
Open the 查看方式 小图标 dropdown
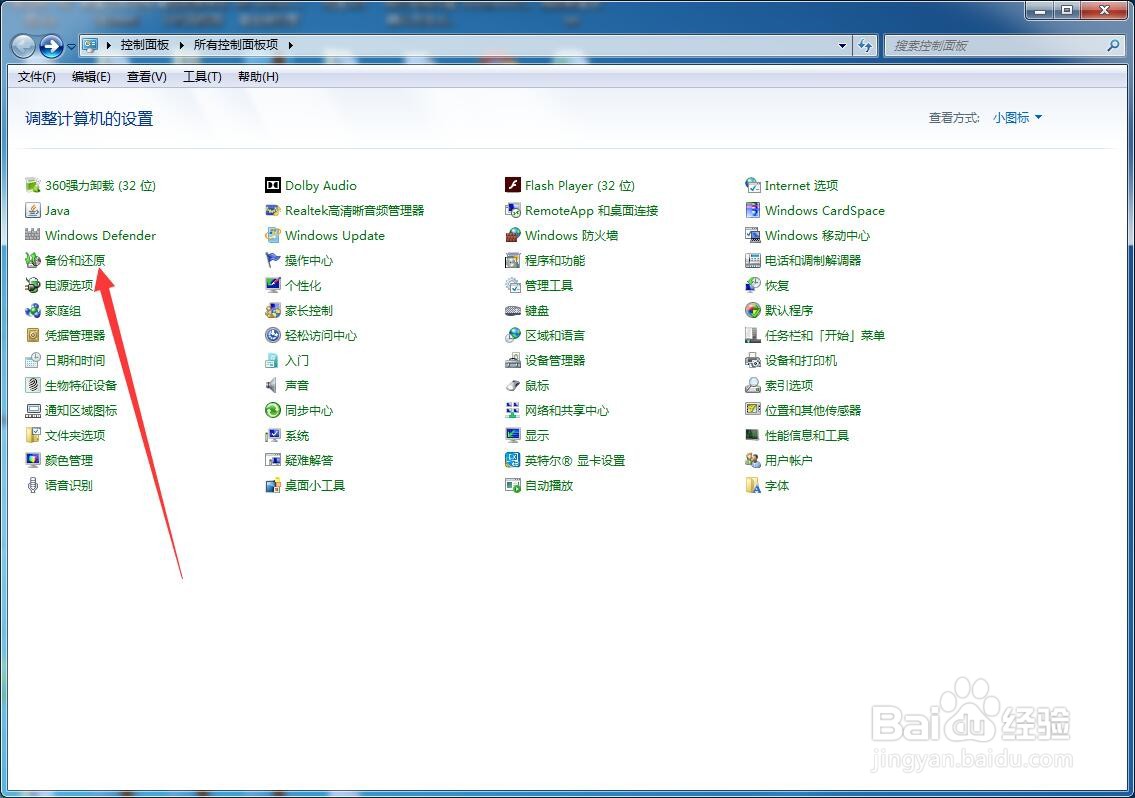pos(1017,117)
